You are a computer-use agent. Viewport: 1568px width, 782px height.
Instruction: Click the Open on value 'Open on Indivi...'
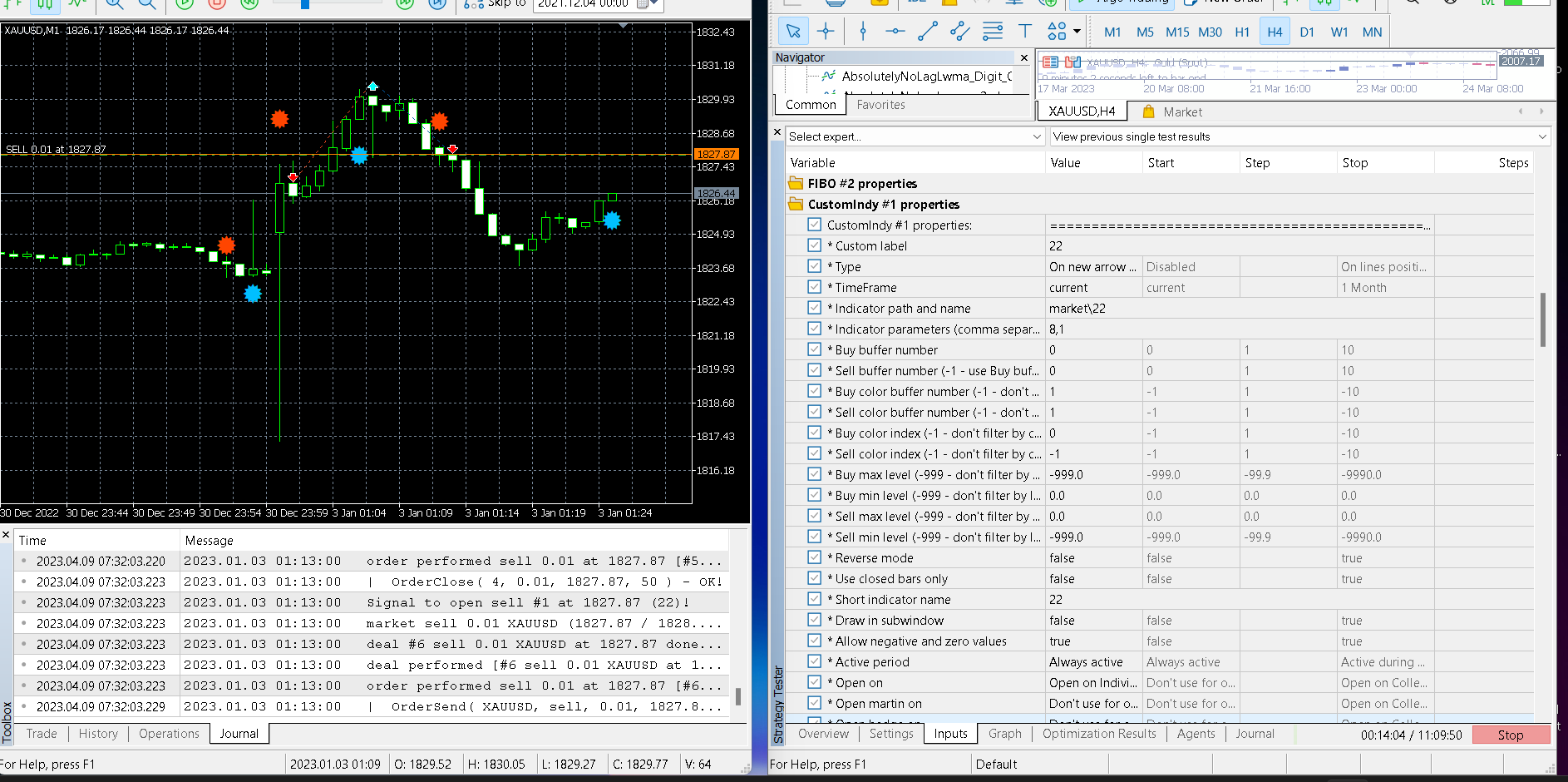pos(1092,683)
